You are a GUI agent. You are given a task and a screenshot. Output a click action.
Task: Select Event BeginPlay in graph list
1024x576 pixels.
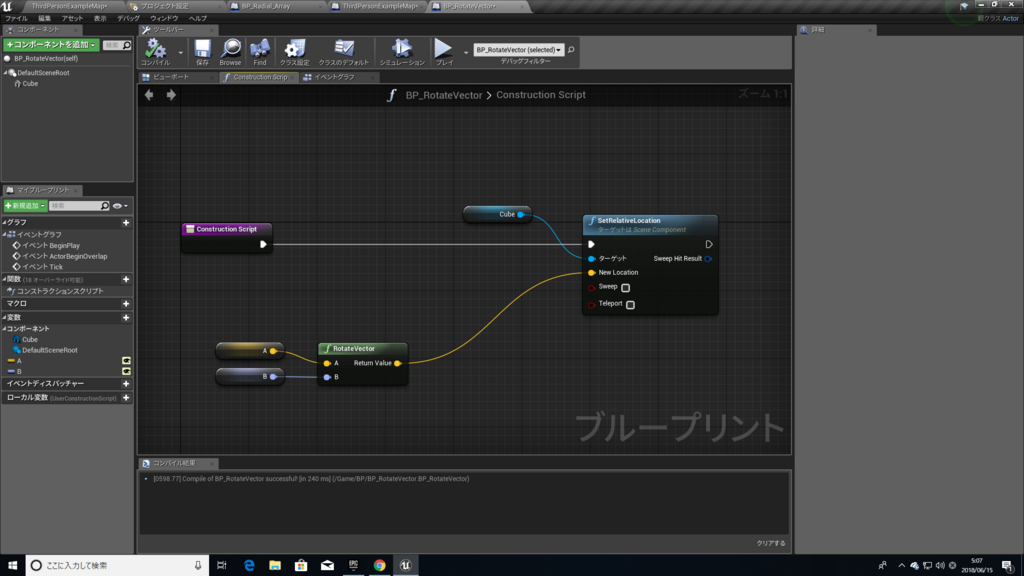51,246
